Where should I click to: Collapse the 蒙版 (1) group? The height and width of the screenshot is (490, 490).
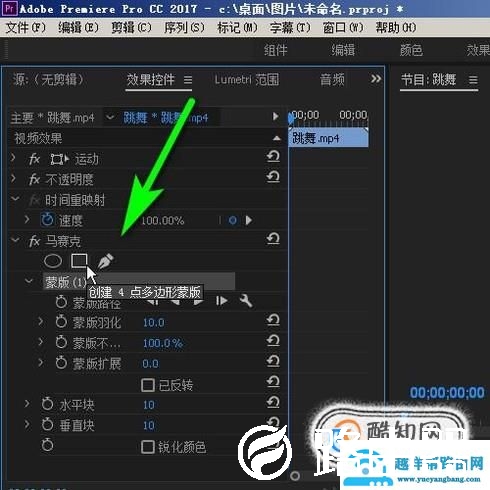pos(29,281)
